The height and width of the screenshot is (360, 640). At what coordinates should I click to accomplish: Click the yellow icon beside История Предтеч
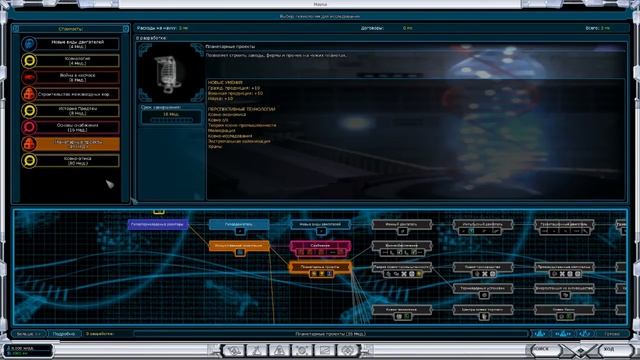pos(29,111)
